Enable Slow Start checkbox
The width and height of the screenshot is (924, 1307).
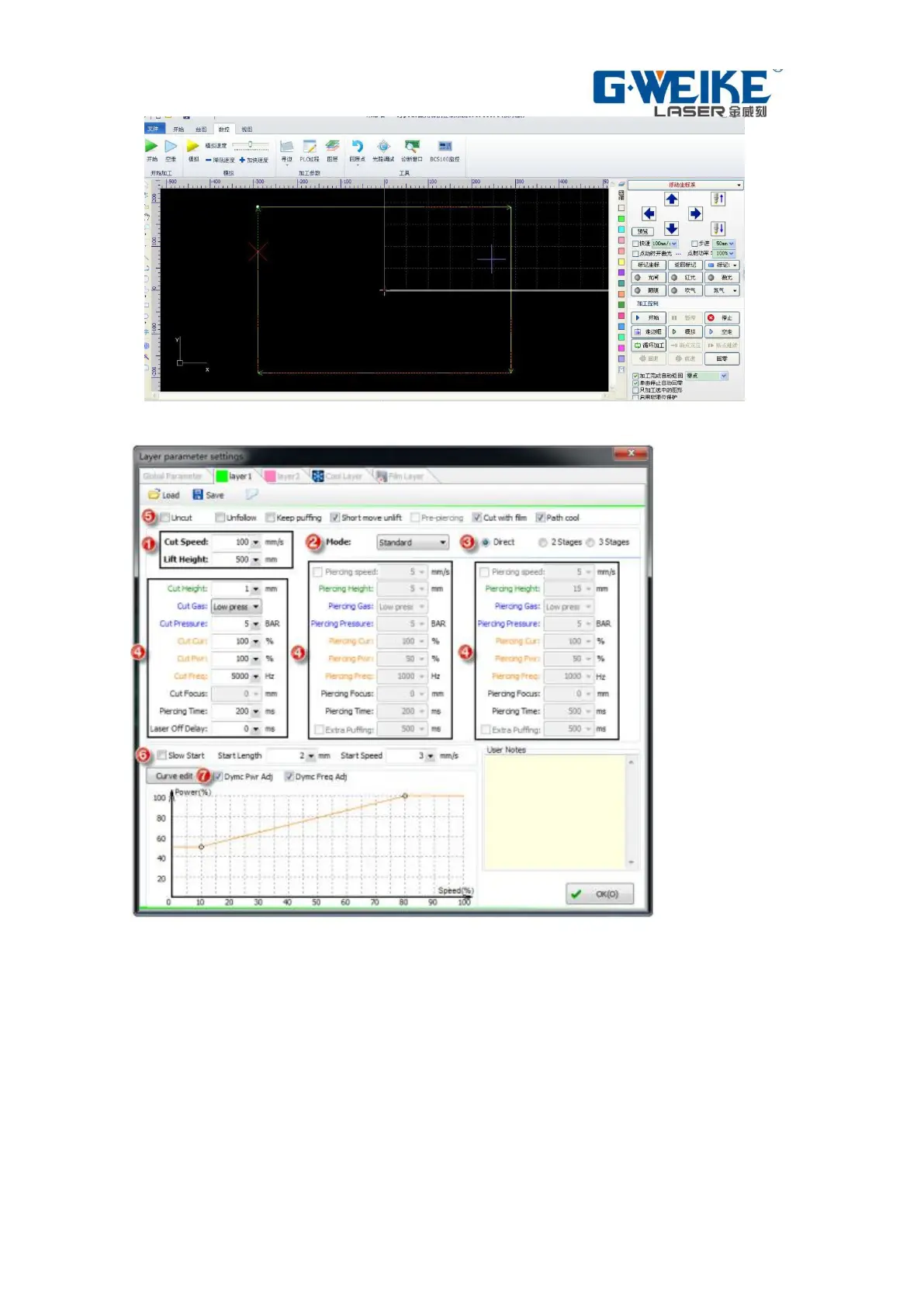pyautogui.click(x=161, y=754)
